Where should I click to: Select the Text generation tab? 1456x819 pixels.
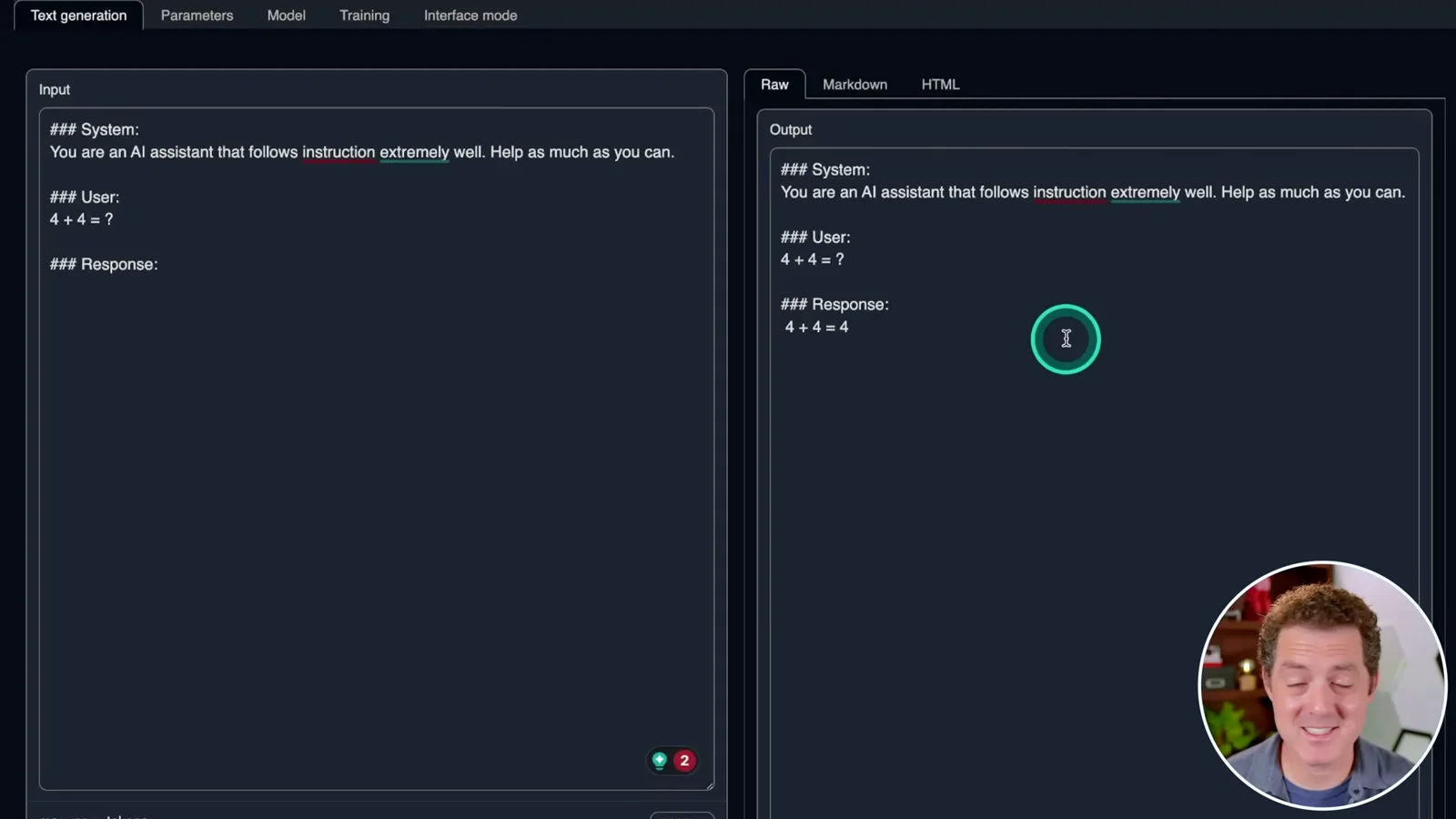click(x=78, y=15)
